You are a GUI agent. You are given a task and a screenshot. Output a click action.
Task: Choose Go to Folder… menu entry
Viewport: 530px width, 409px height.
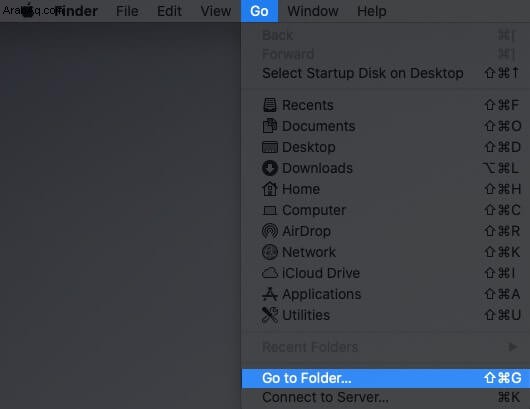[386, 378]
